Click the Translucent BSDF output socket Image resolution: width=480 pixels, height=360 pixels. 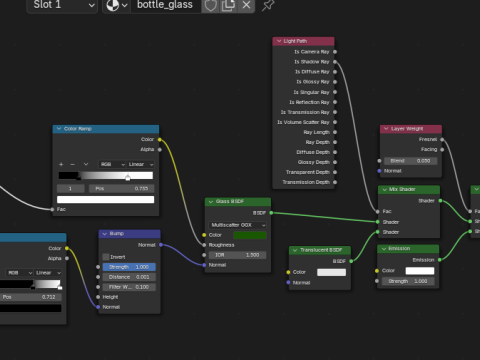[351, 261]
